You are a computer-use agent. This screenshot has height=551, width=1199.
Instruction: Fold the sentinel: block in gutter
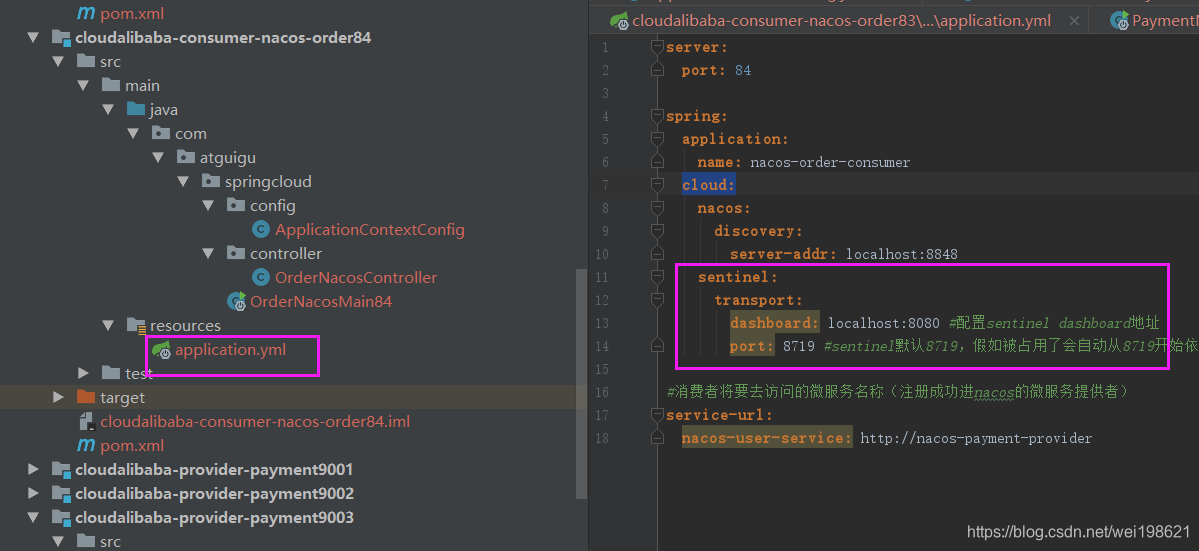[x=656, y=277]
